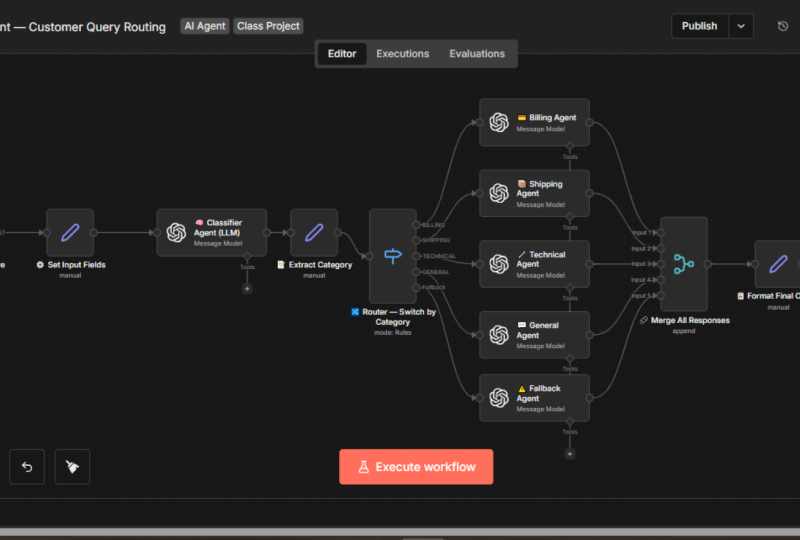Click the Set Input Fields pencil node
The width and height of the screenshot is (800, 540).
tap(70, 232)
